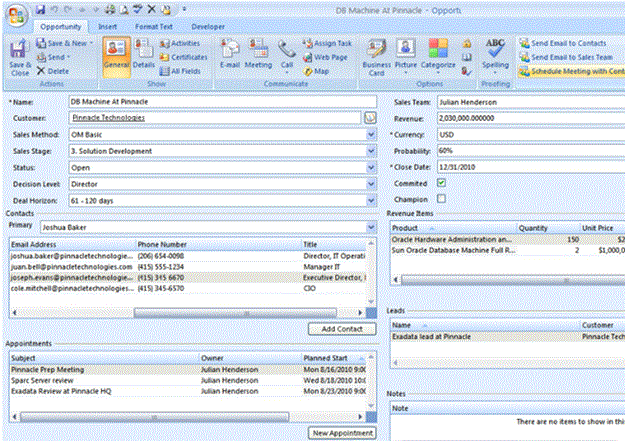The width and height of the screenshot is (627, 441).
Task: Sort by Planned Start column header
Action: 334,358
